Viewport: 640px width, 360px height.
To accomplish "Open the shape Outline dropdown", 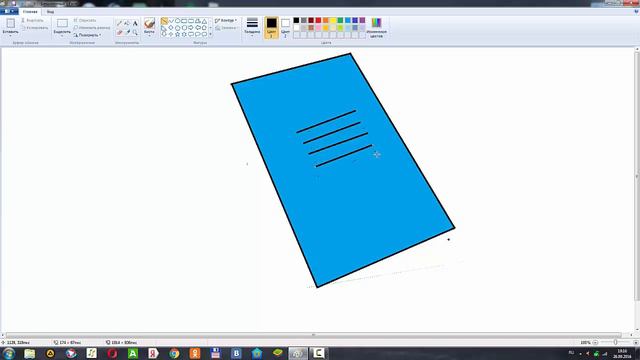I will (x=226, y=20).
